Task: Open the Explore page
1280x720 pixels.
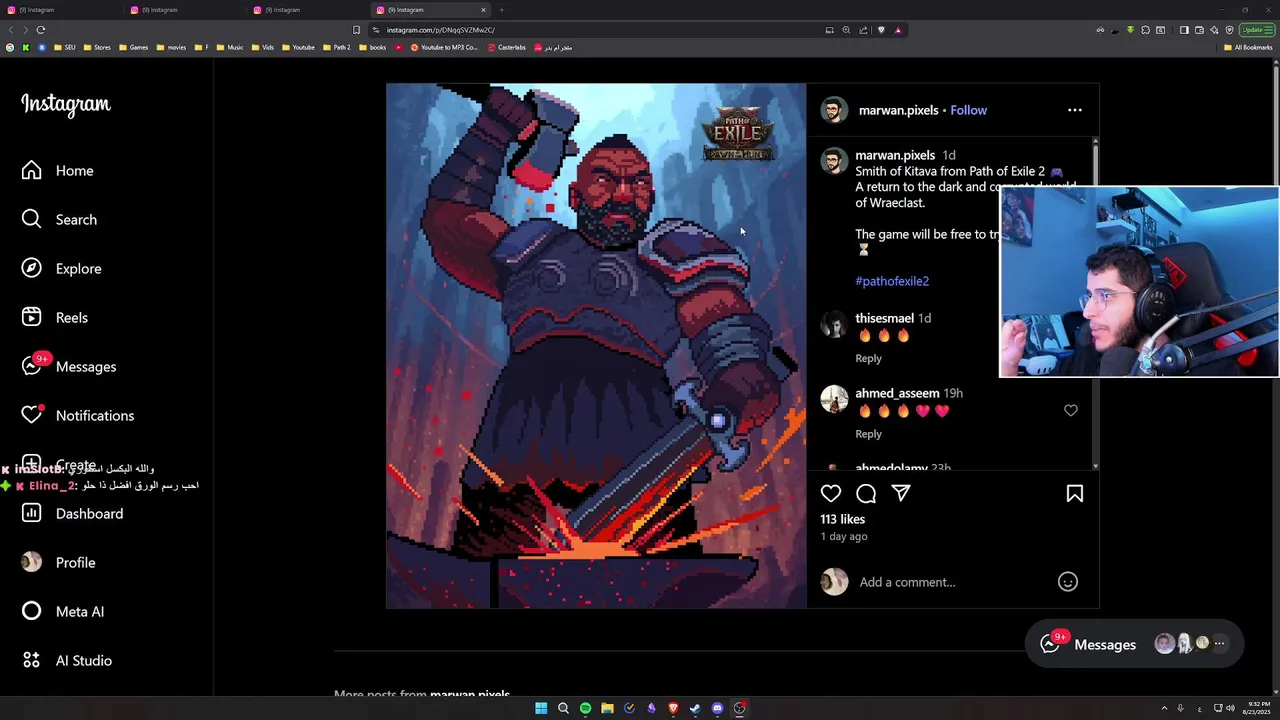Action: click(61, 269)
